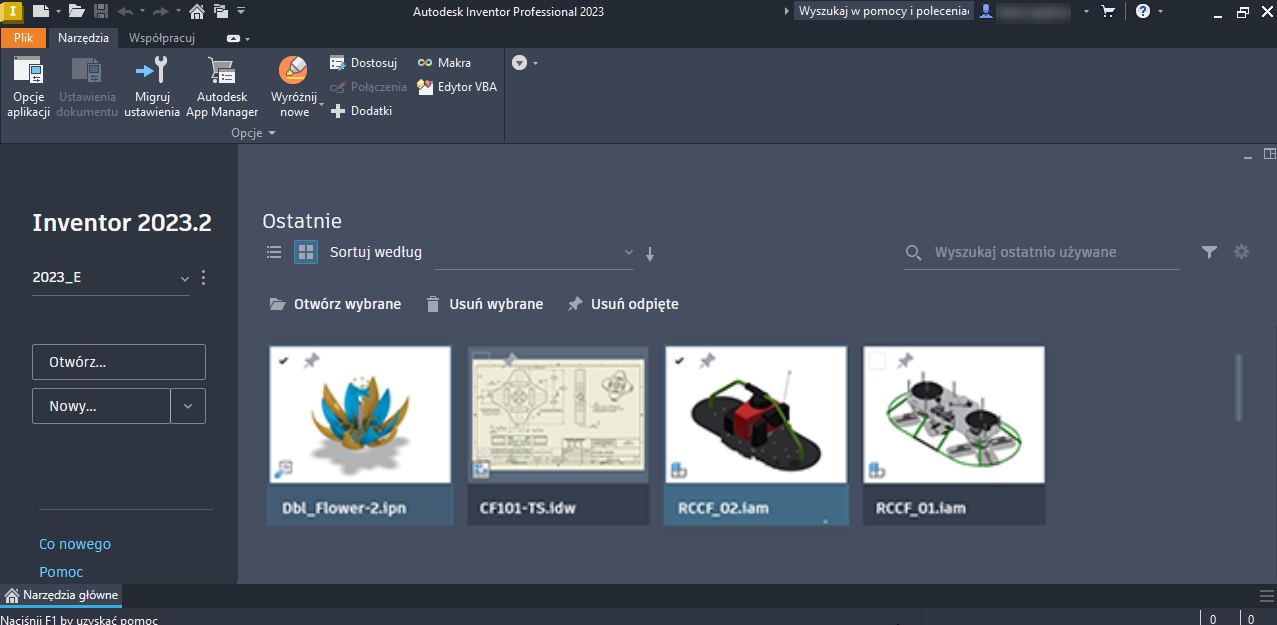Viewport: 1277px width, 625px height.
Task: Open the Dbl_Flower-2.ipn thumbnail
Action: [360, 416]
